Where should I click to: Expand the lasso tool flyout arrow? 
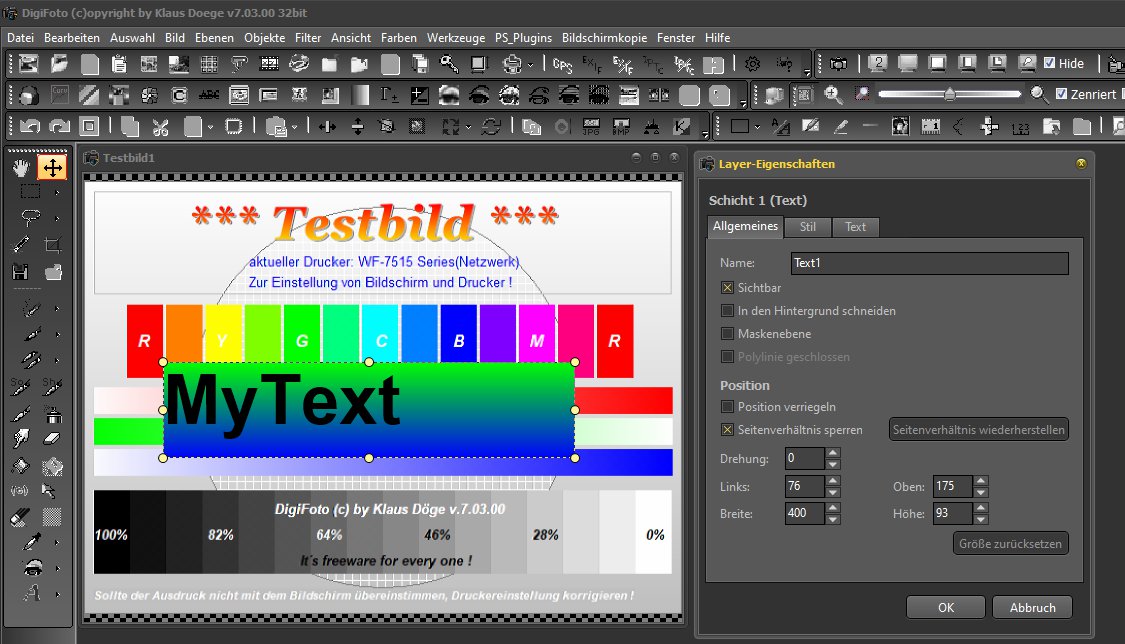(x=57, y=218)
